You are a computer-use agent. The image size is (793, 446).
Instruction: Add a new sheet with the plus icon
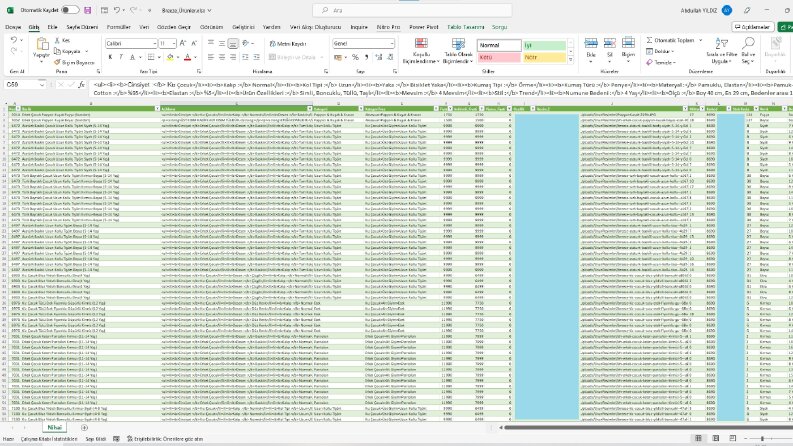(x=84, y=428)
